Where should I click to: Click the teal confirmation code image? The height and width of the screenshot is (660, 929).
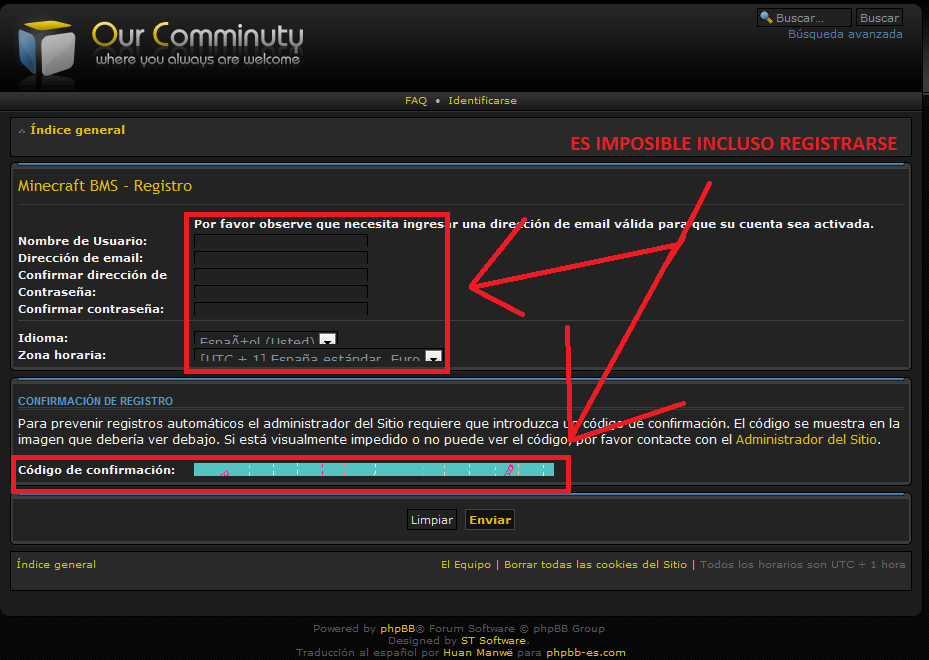coord(373,469)
